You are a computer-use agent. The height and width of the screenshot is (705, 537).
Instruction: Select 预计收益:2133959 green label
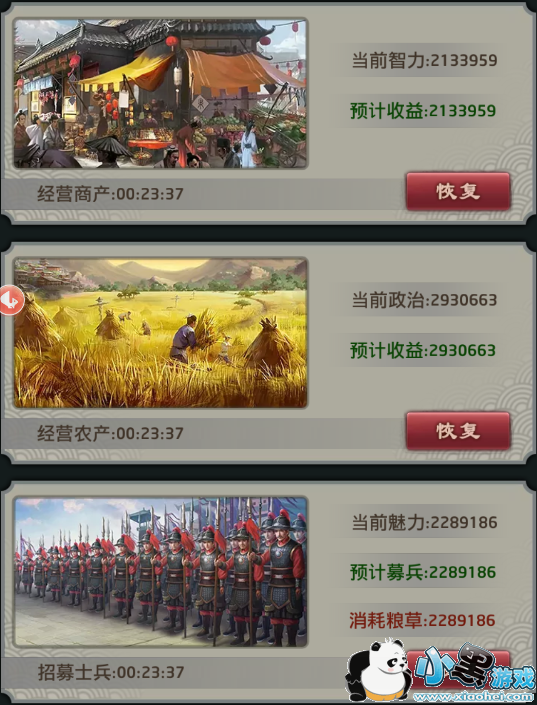[x=423, y=111]
